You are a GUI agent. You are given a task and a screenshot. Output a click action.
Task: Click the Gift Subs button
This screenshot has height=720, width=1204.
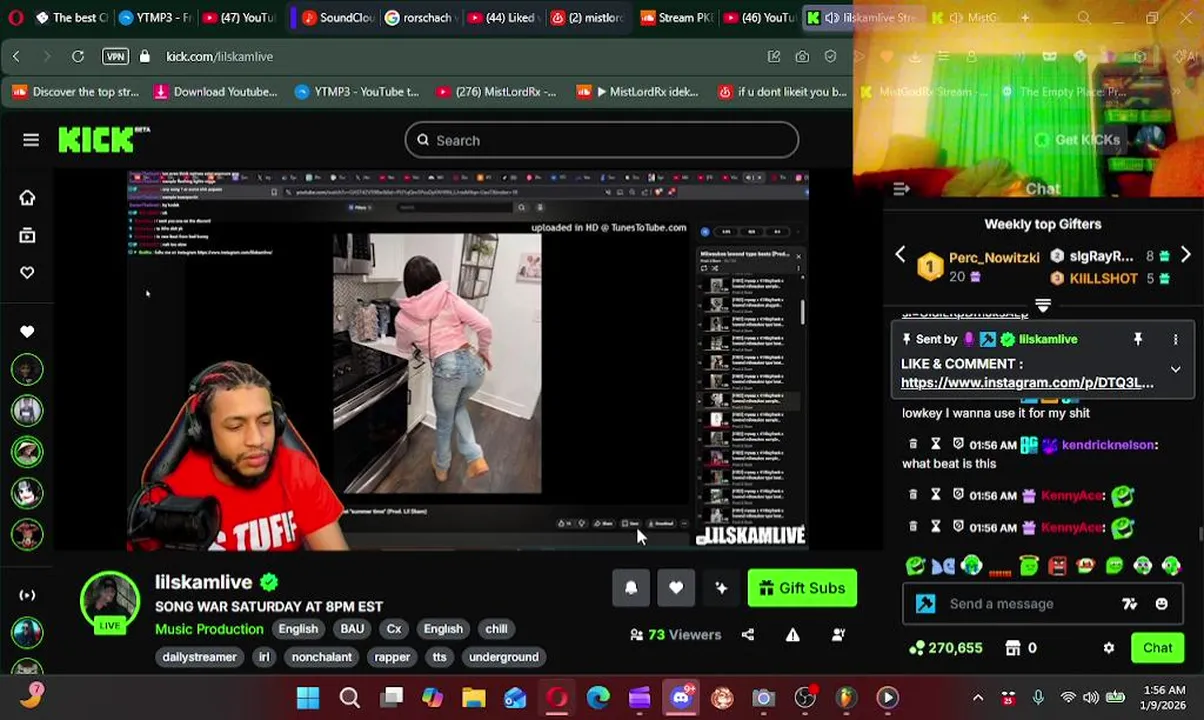pyautogui.click(x=802, y=588)
